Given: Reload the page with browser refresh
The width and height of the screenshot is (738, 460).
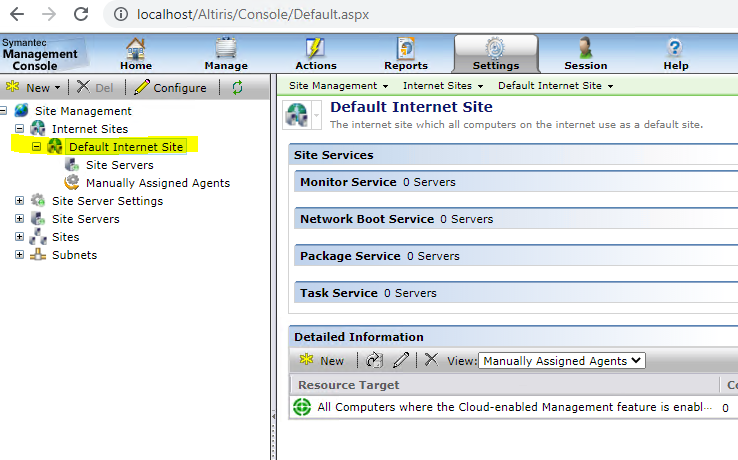Looking at the screenshot, I should click(x=81, y=14).
